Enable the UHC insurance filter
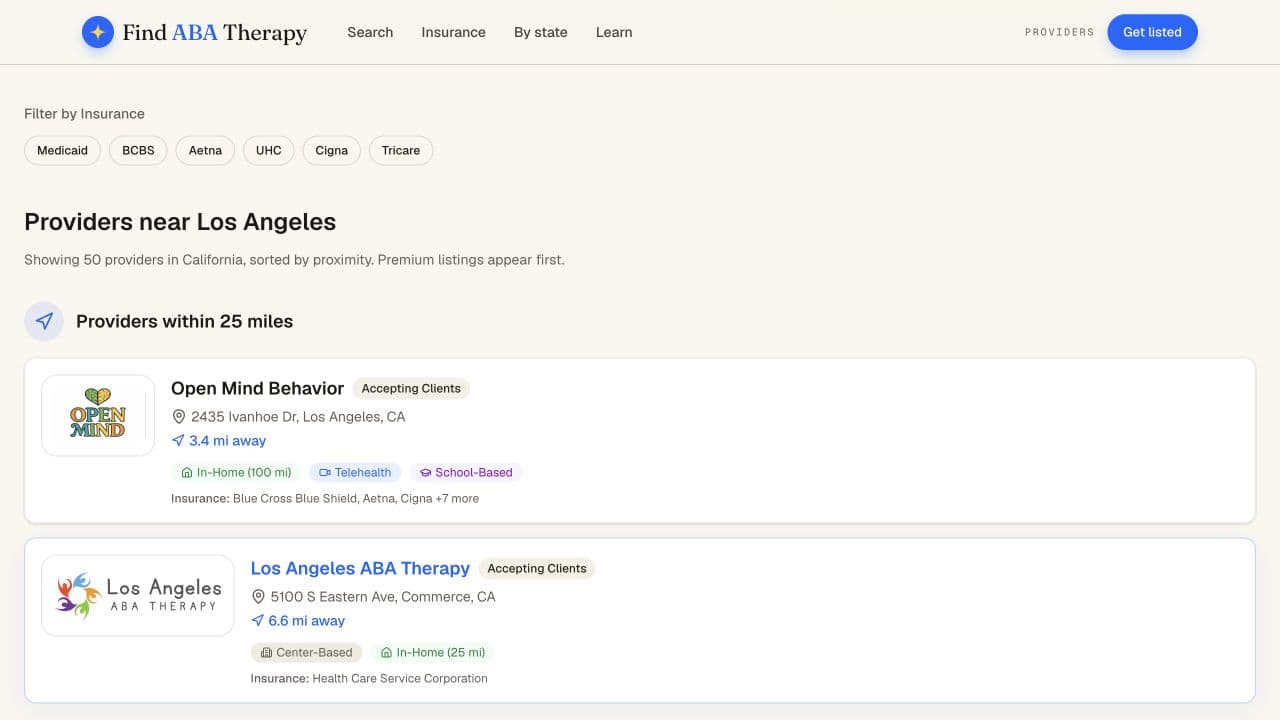 coord(268,150)
